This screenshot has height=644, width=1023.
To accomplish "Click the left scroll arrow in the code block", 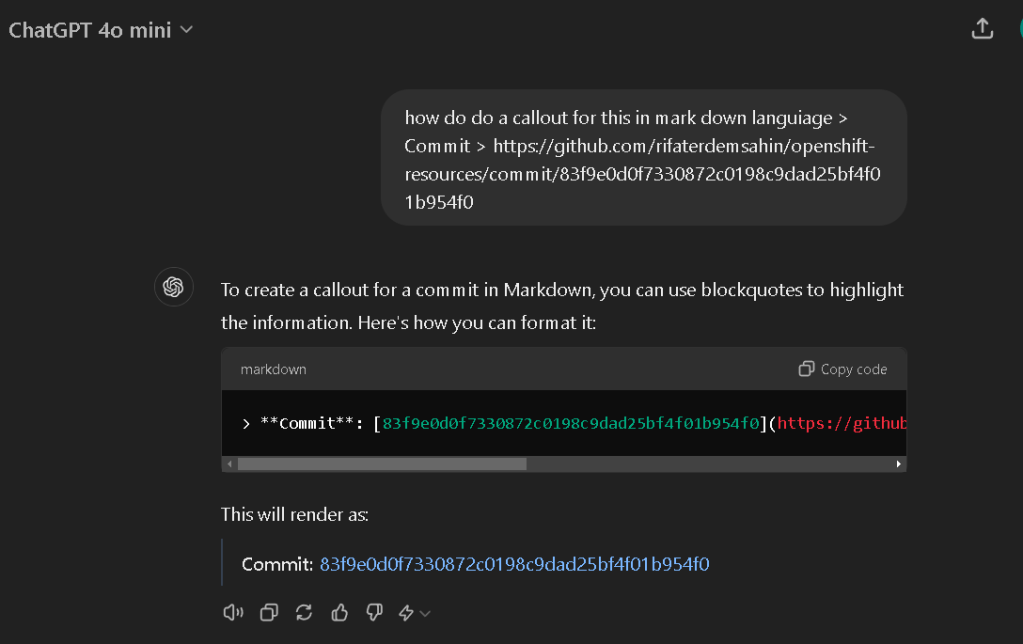I will [x=229, y=464].
